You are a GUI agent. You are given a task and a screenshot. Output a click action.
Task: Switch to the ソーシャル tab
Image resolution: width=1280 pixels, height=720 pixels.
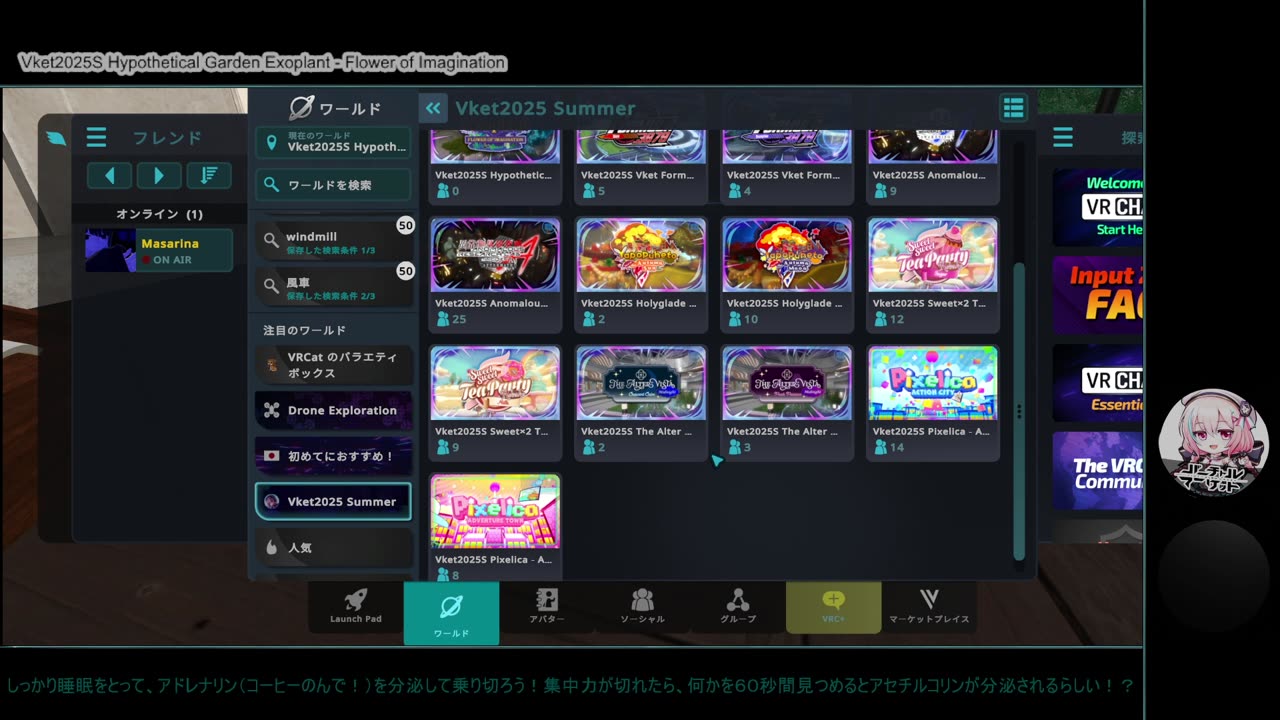[642, 606]
